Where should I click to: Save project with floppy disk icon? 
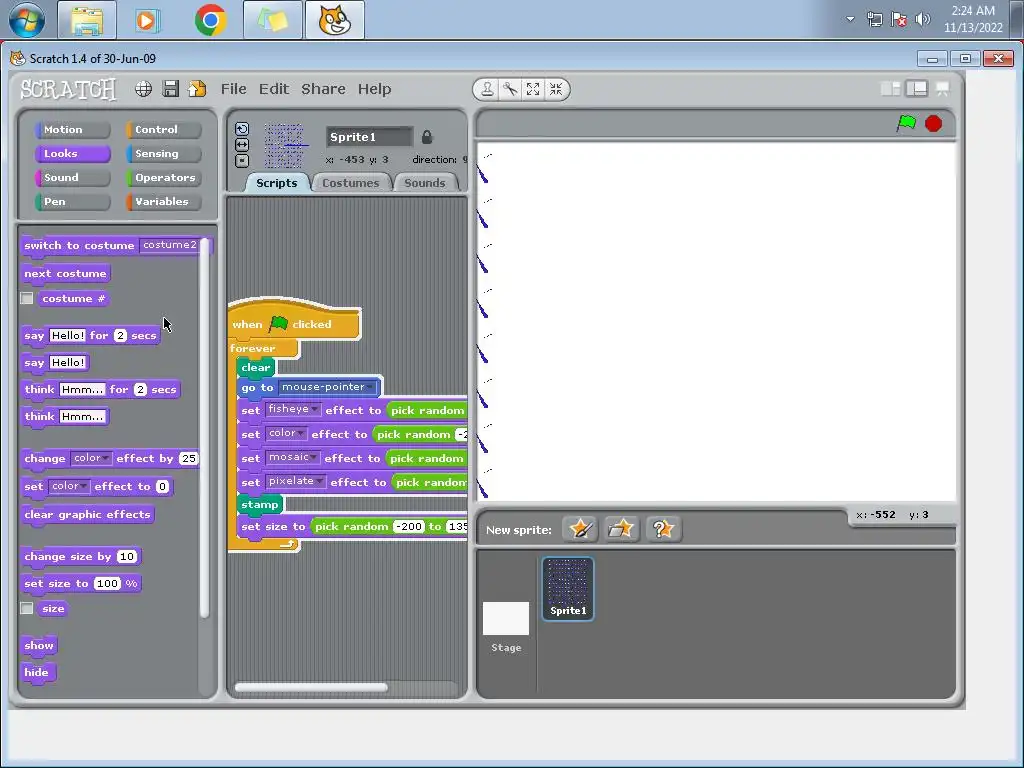(x=170, y=89)
